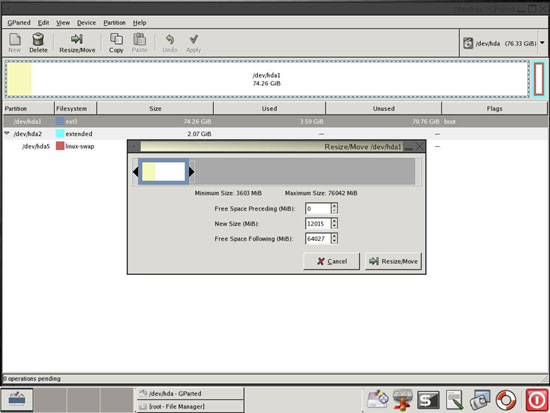
Task: Confirm with the dialog's Resize/Move button
Action: (x=393, y=261)
